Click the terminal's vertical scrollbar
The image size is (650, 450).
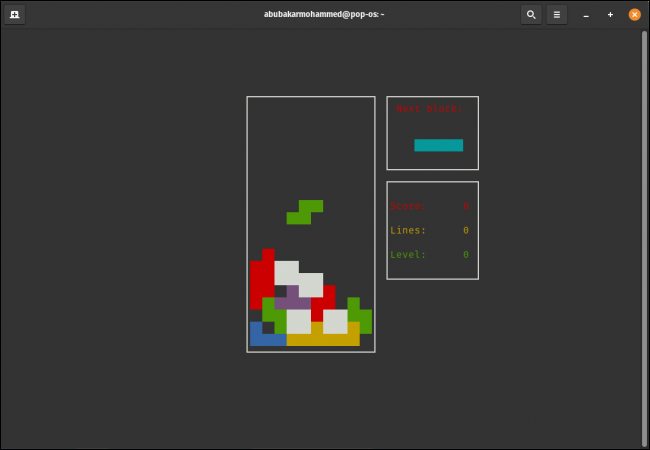click(x=643, y=238)
